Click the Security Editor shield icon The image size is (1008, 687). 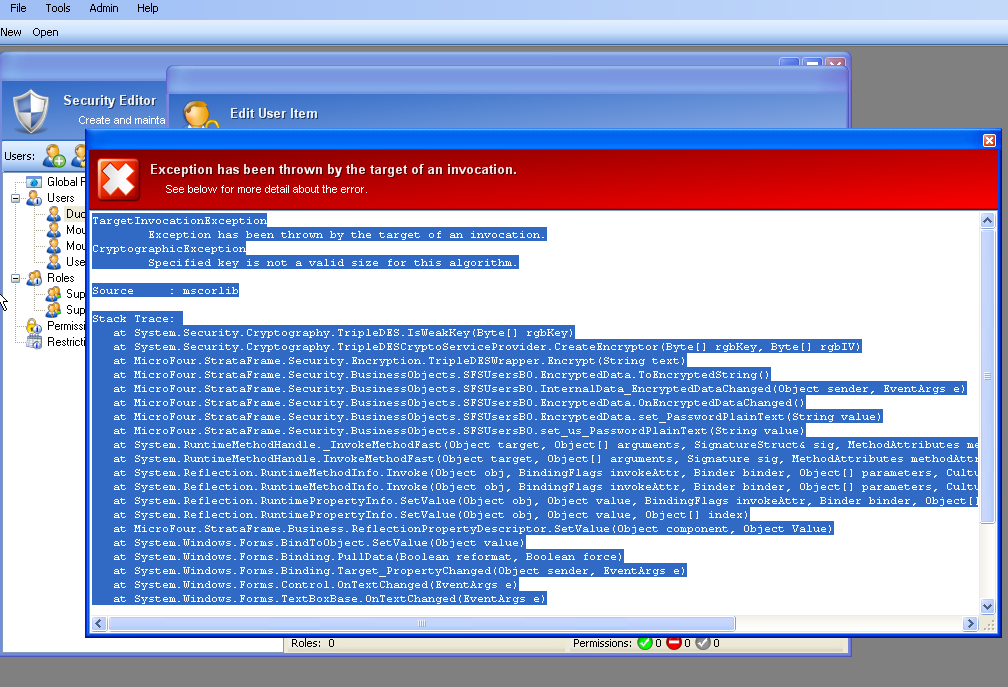click(30, 109)
